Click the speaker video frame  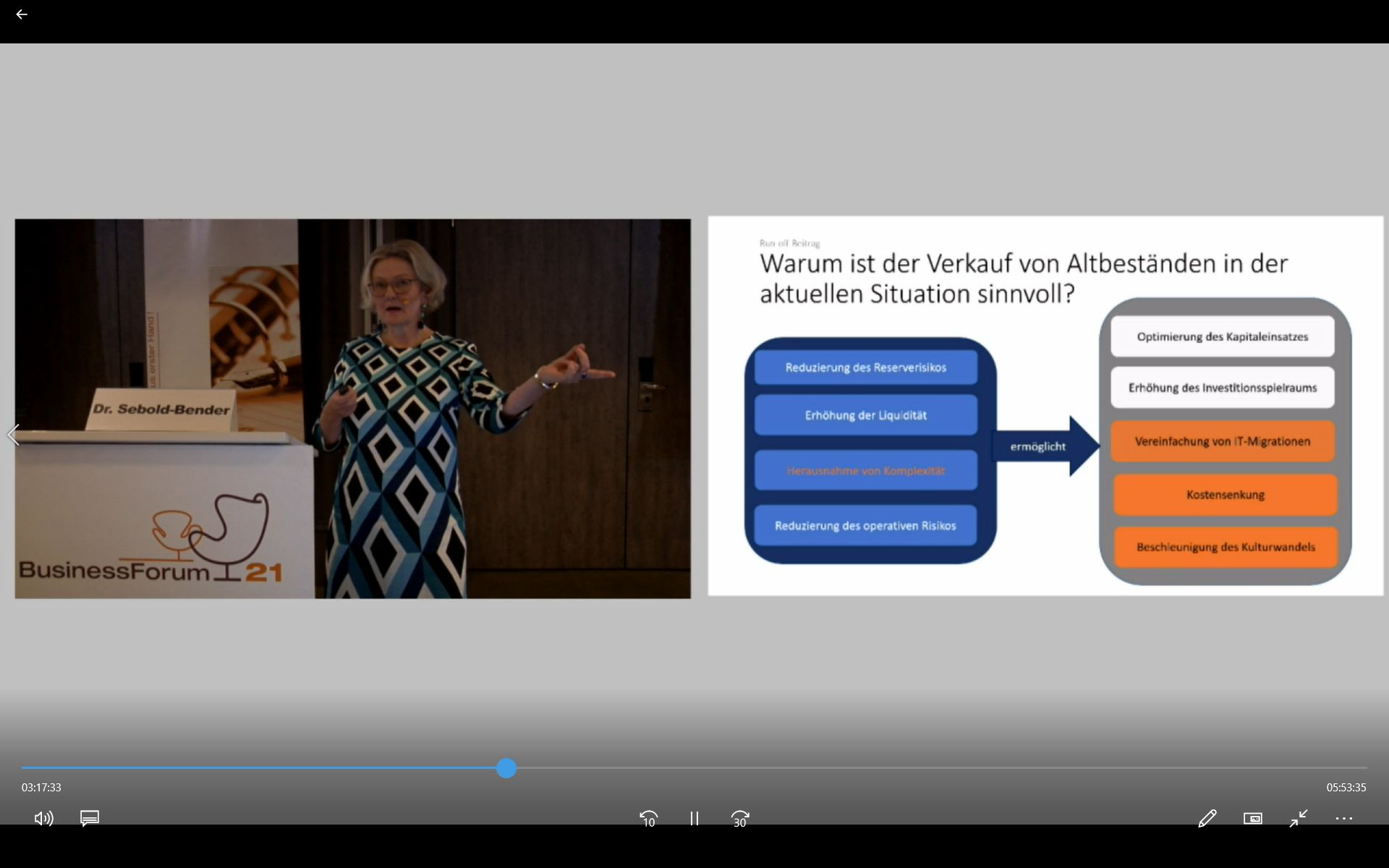(352, 409)
